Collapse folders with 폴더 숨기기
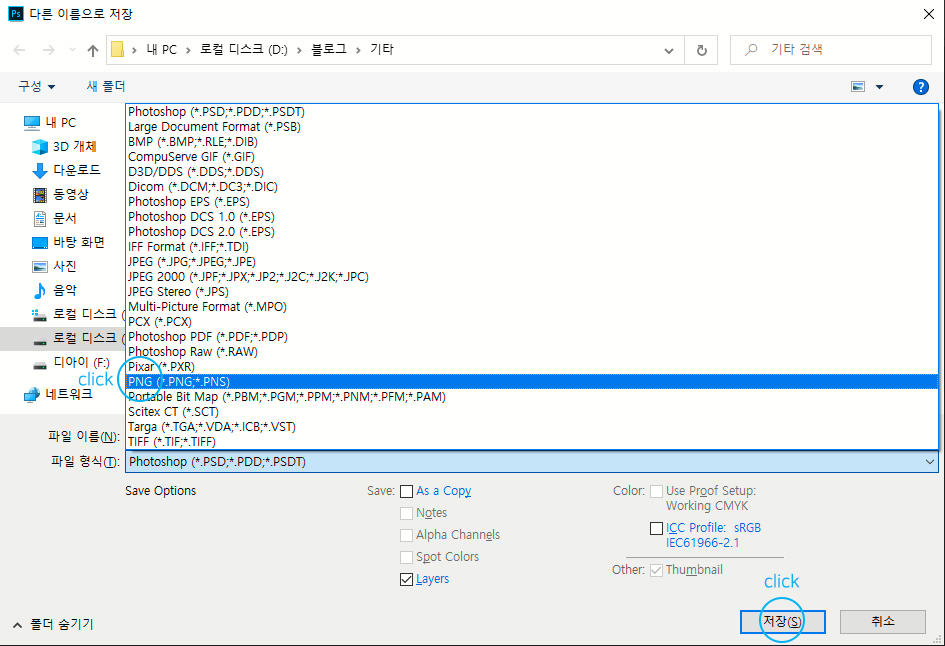 53,624
